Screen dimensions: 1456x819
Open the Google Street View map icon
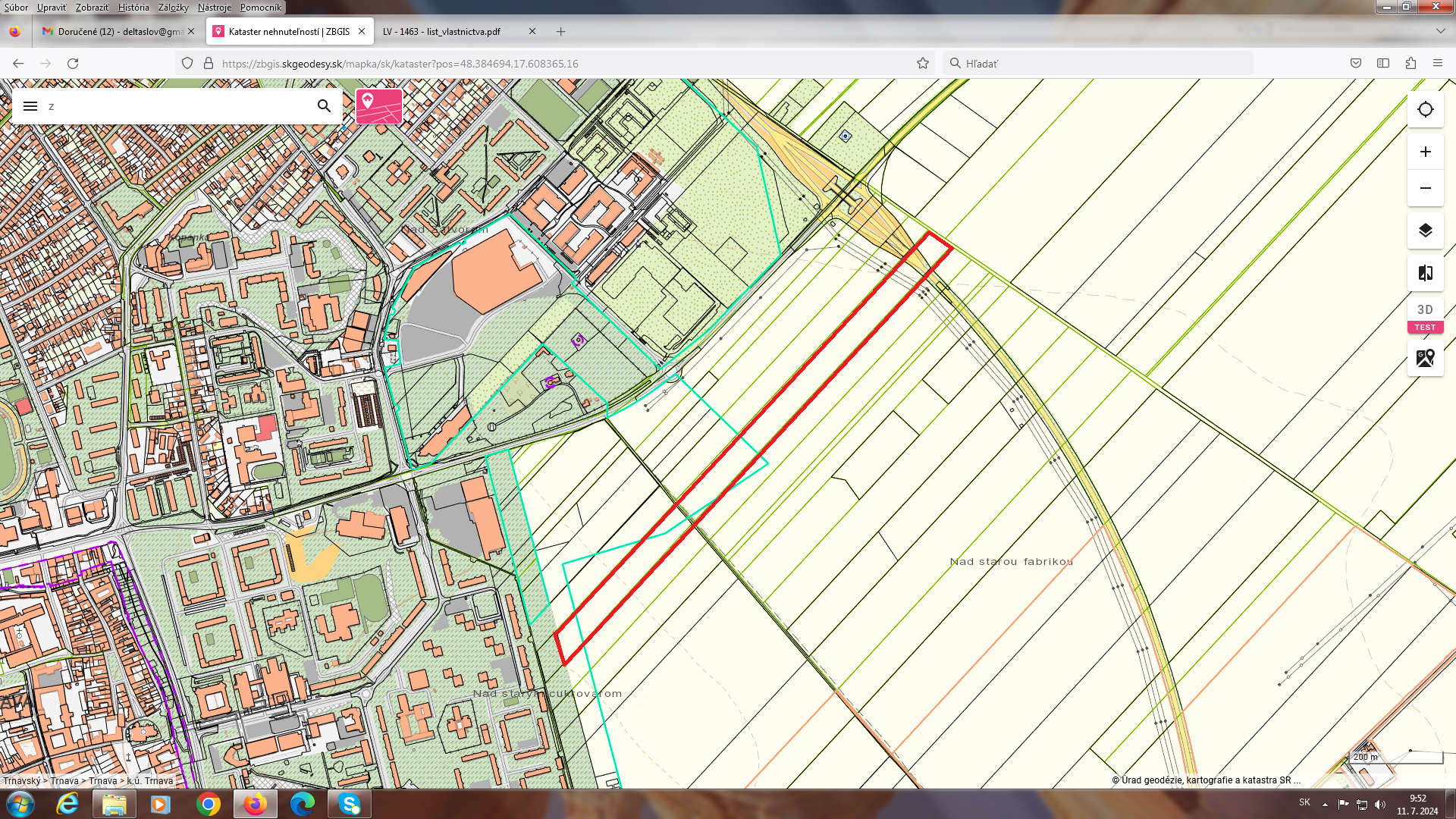click(x=1425, y=358)
